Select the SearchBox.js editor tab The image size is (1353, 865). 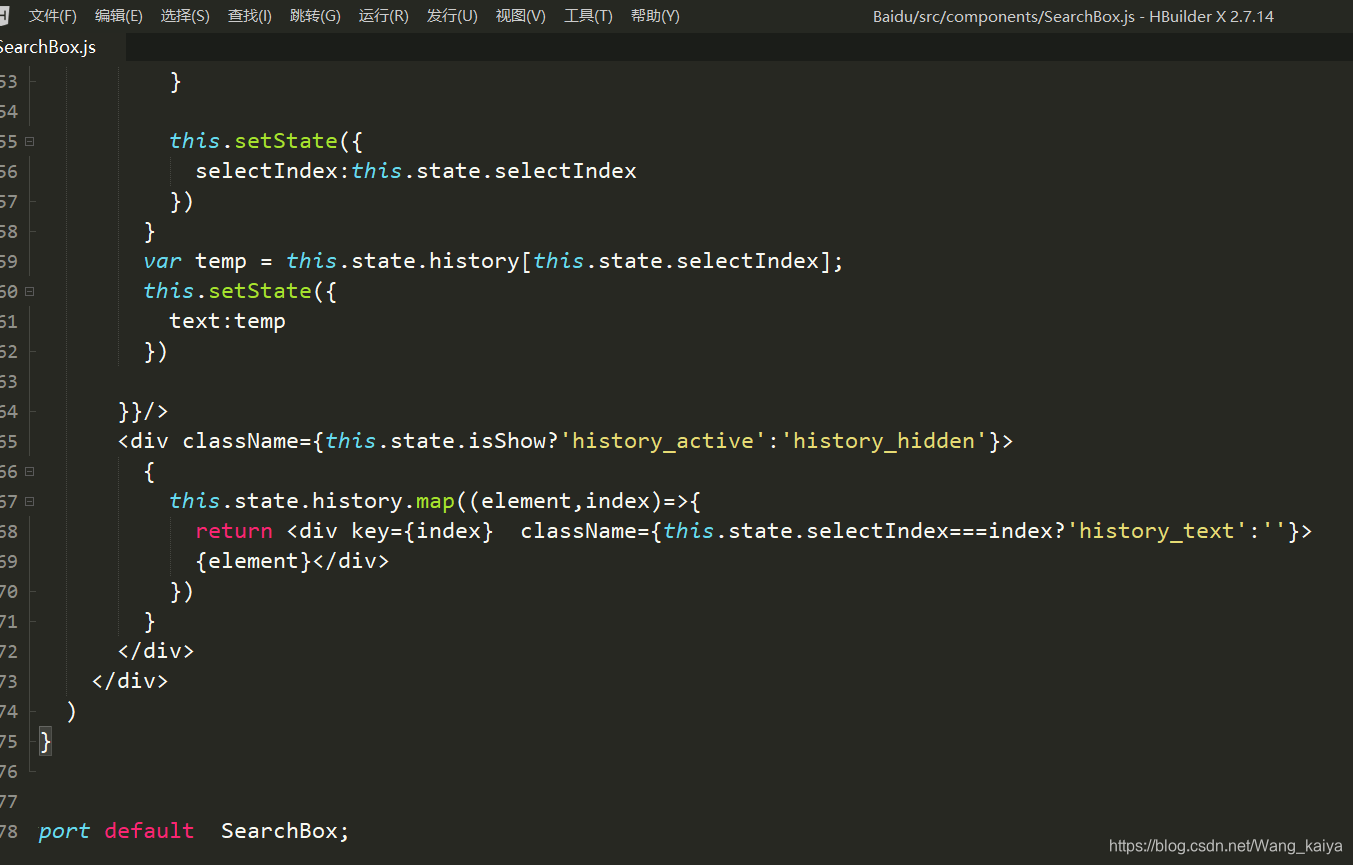pyautogui.click(x=48, y=47)
